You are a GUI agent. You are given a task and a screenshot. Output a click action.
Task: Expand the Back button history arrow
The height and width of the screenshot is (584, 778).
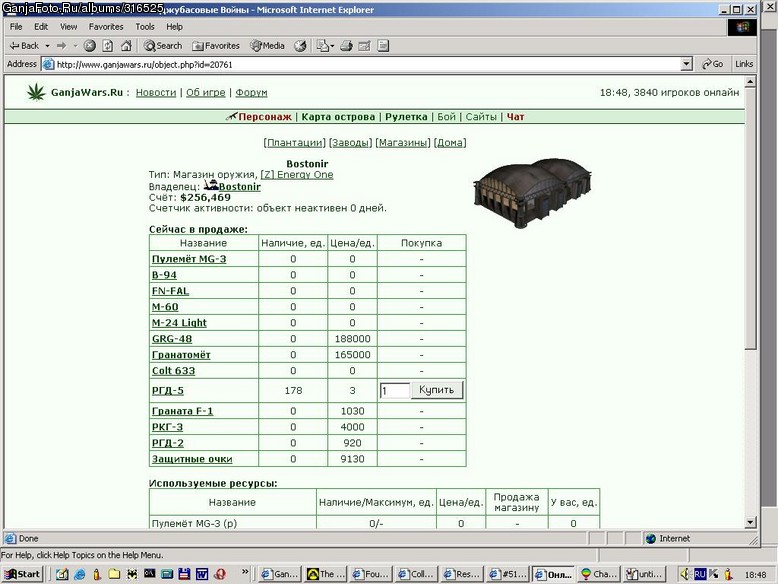[47, 46]
